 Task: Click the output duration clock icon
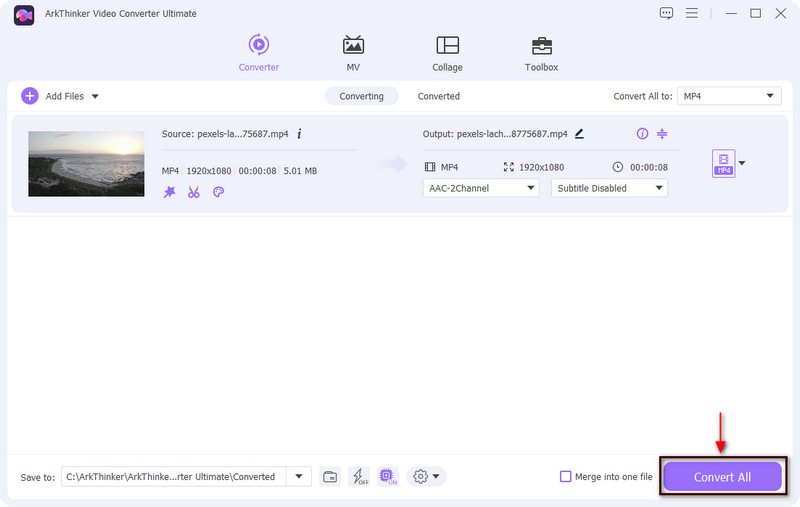click(x=618, y=167)
